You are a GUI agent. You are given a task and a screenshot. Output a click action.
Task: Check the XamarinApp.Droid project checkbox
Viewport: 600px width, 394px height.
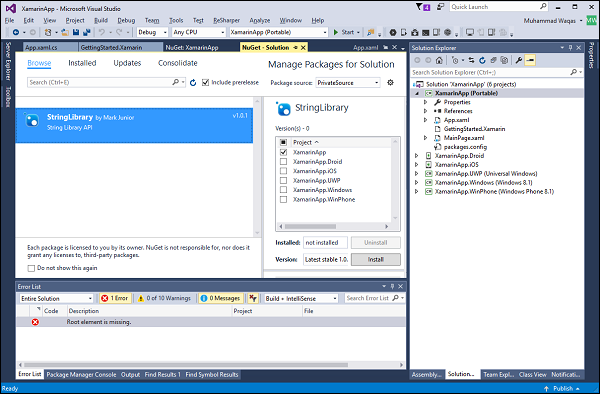pyautogui.click(x=284, y=161)
